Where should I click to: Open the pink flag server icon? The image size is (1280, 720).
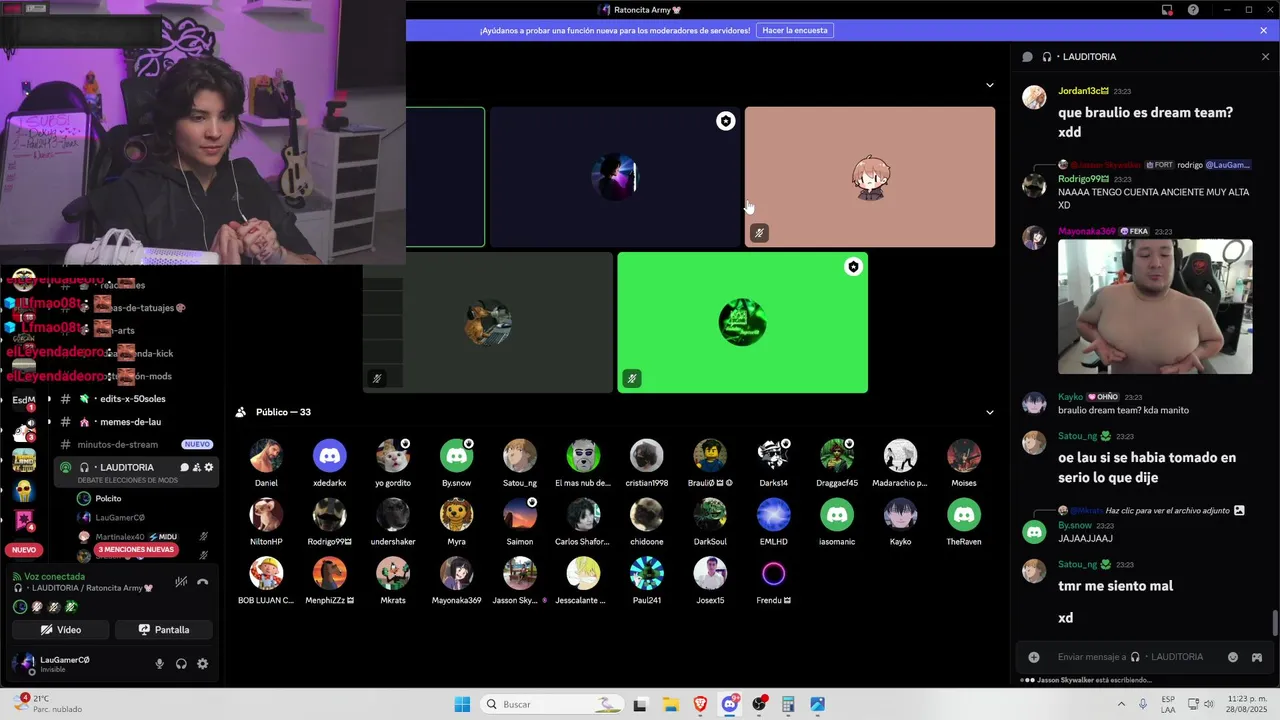[x=24, y=520]
